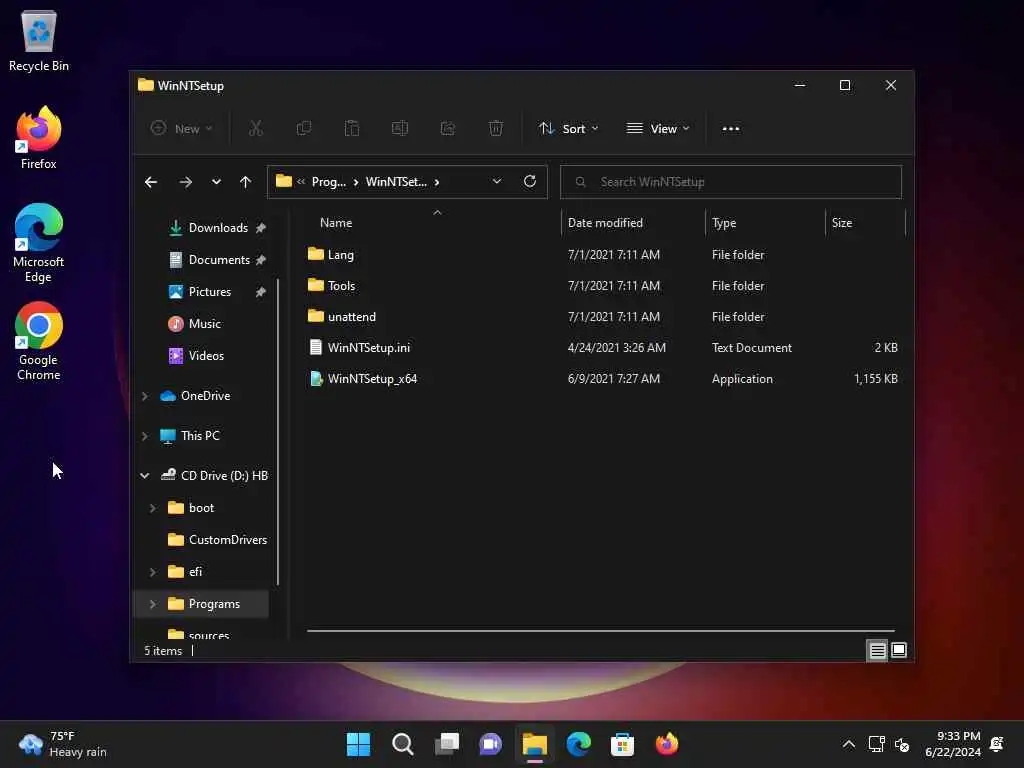The height and width of the screenshot is (768, 1024).
Task: Open the weather widget Heavy rain
Action: pyautogui.click(x=63, y=744)
